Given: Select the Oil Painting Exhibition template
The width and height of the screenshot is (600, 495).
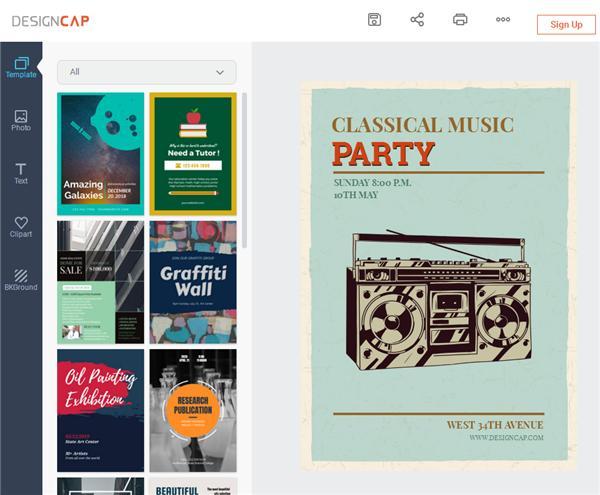Looking at the screenshot, I should pyautogui.click(x=101, y=410).
